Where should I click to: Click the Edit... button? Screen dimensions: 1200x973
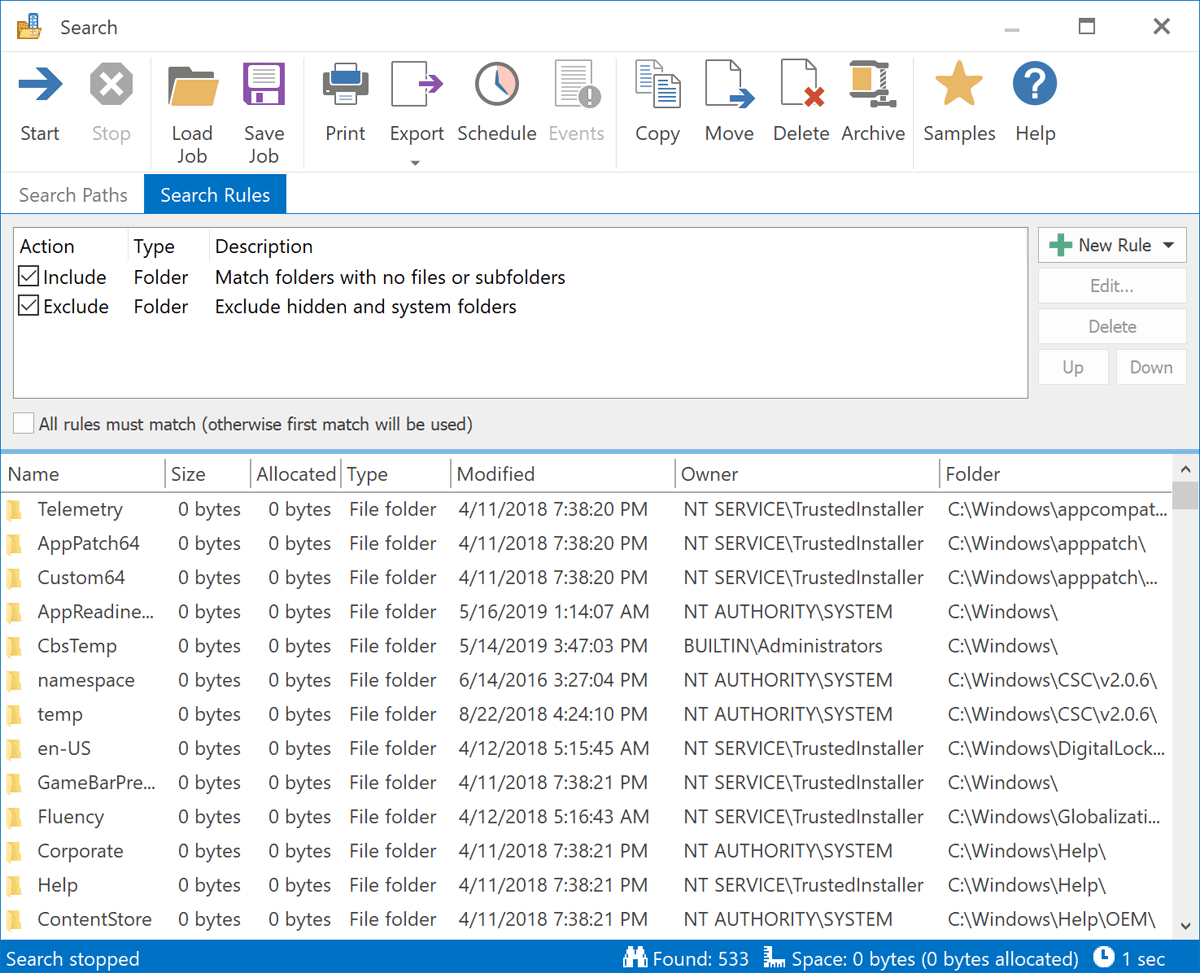pos(1112,286)
